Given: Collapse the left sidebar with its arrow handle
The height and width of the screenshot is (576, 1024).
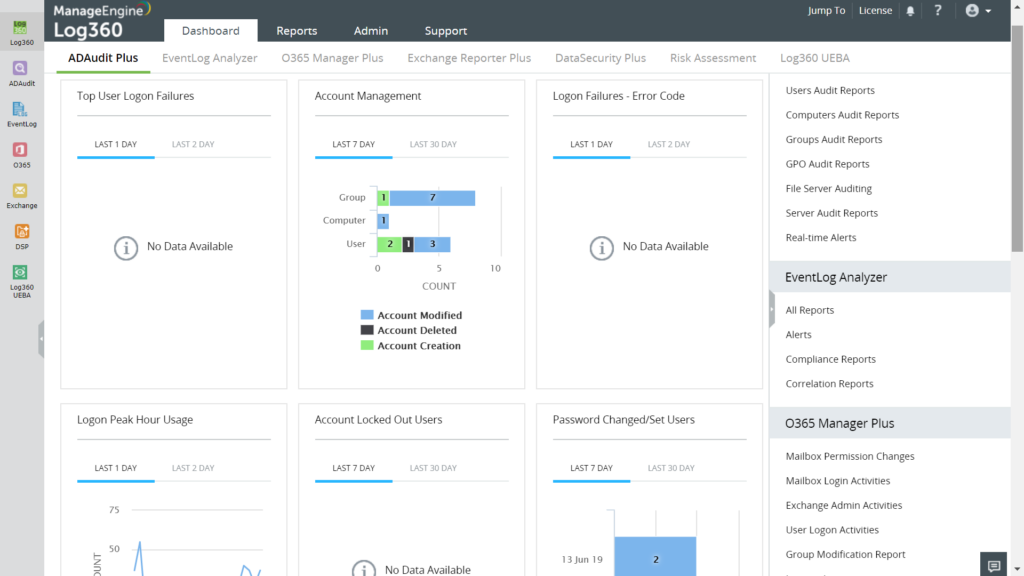Looking at the screenshot, I should coord(41,339).
